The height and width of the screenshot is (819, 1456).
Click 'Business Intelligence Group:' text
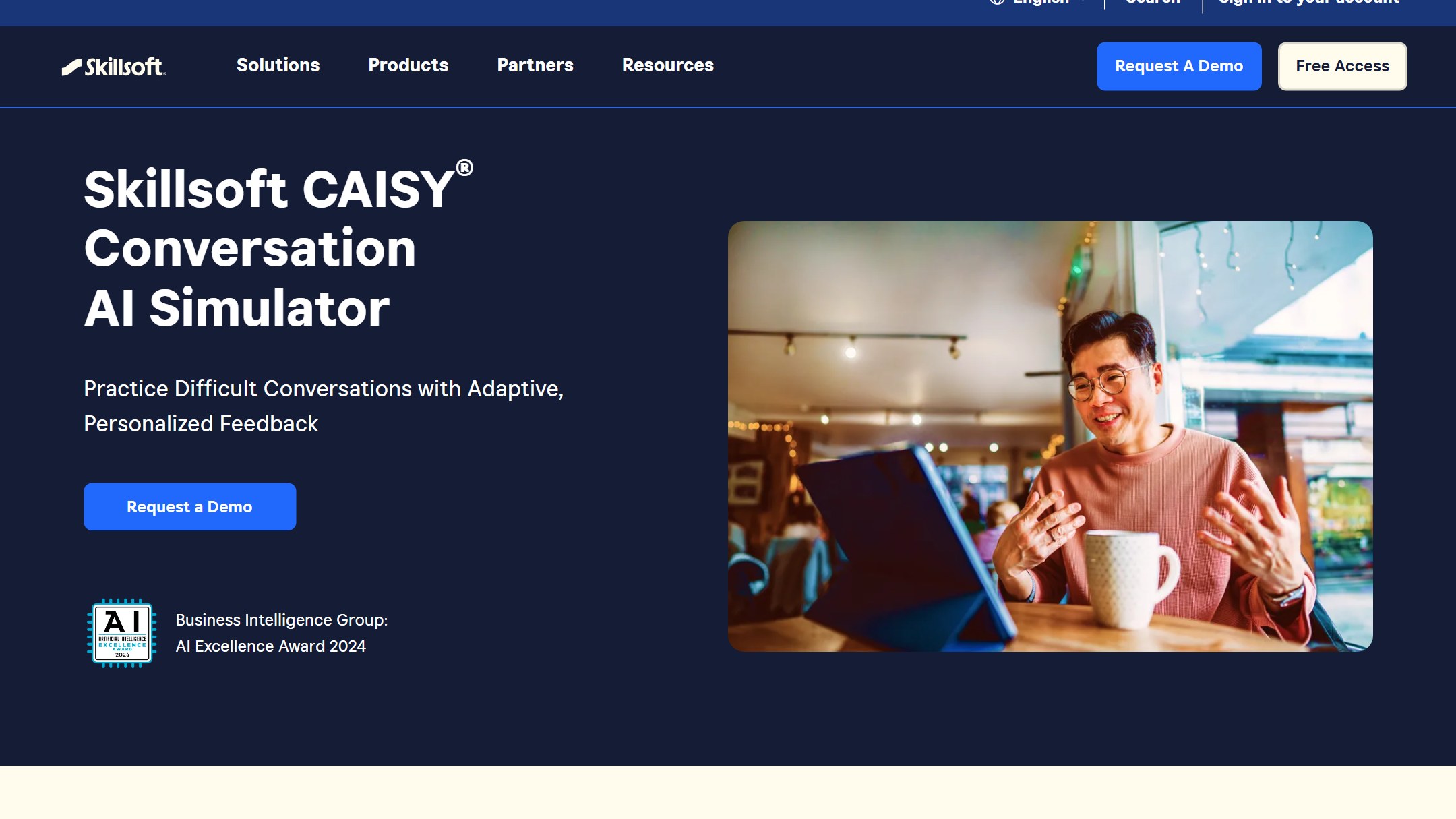282,620
